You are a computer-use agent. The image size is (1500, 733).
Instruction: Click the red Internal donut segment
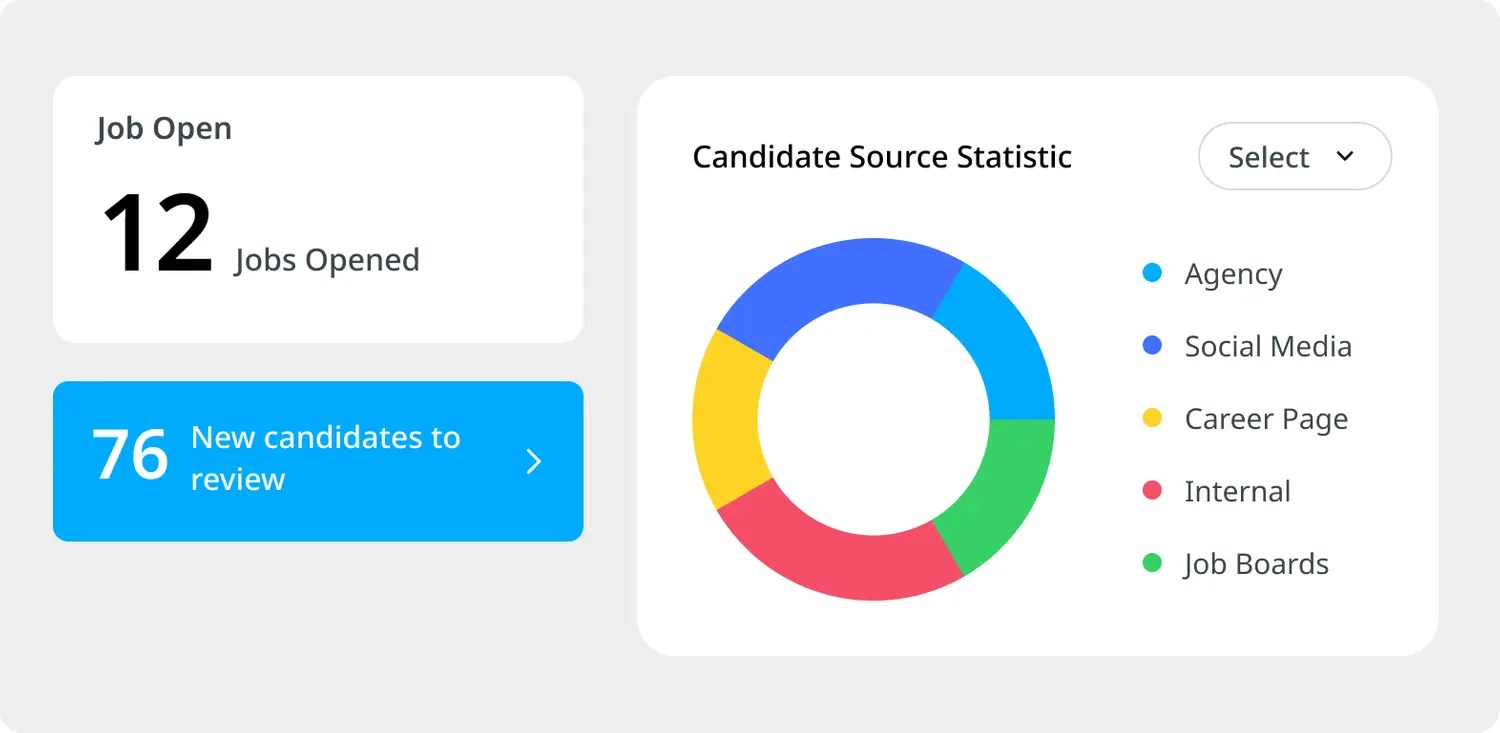point(840,560)
